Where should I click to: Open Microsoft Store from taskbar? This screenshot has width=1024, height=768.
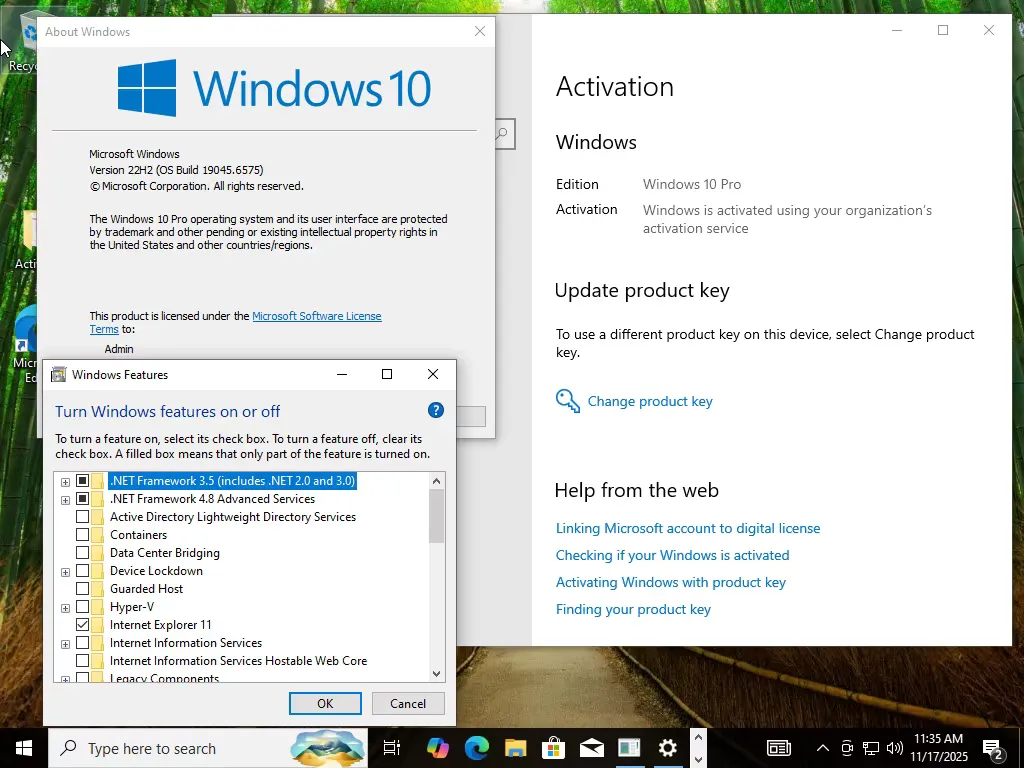coord(553,748)
